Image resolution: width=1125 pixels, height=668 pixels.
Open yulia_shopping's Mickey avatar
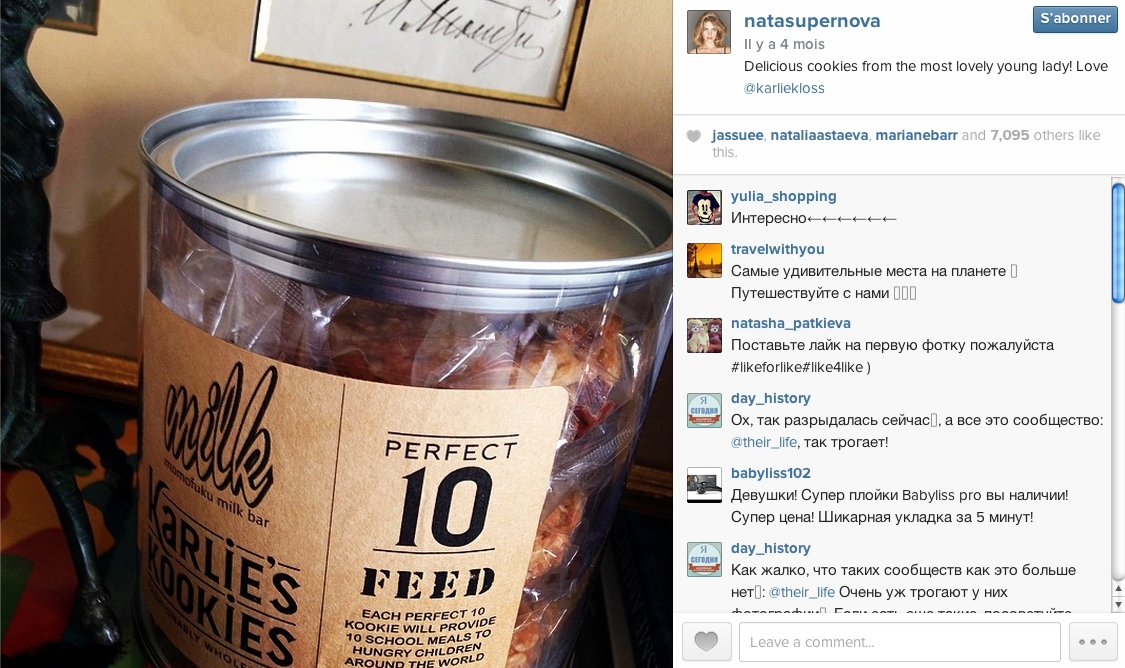705,208
